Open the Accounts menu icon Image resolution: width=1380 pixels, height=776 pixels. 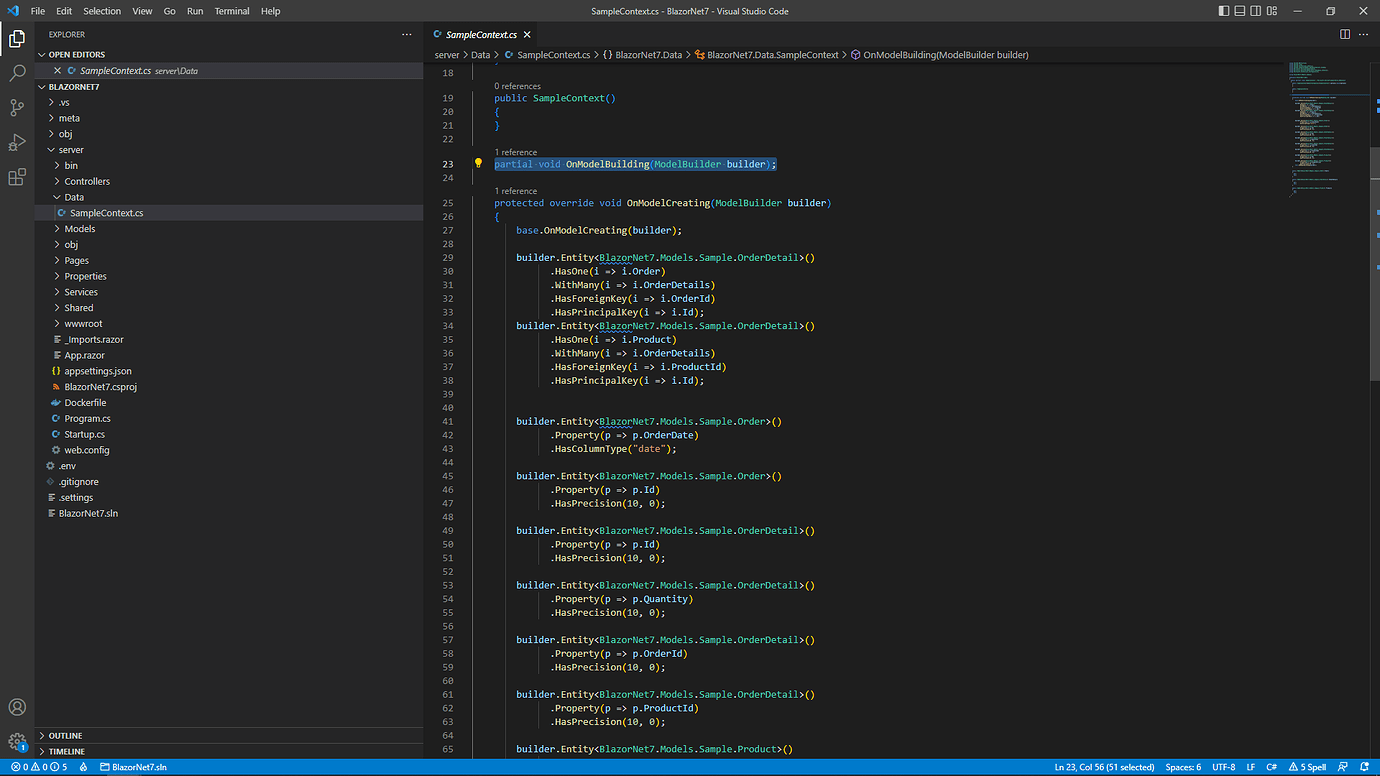tap(17, 707)
